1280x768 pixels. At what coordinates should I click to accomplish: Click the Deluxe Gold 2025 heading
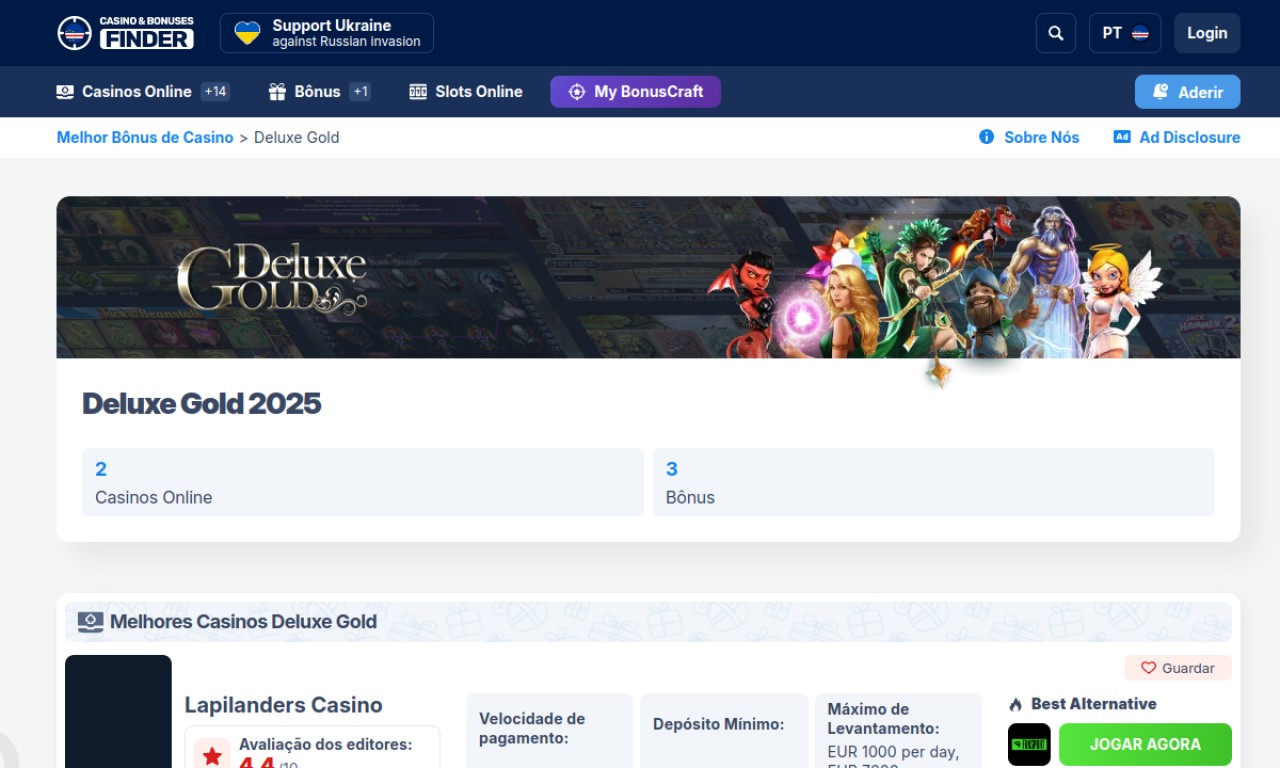point(202,404)
